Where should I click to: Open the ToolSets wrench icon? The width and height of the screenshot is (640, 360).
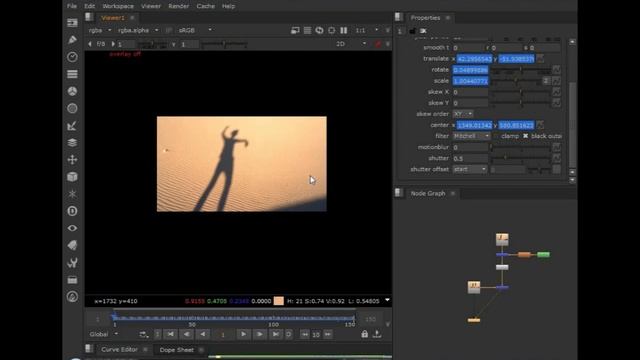(72, 262)
